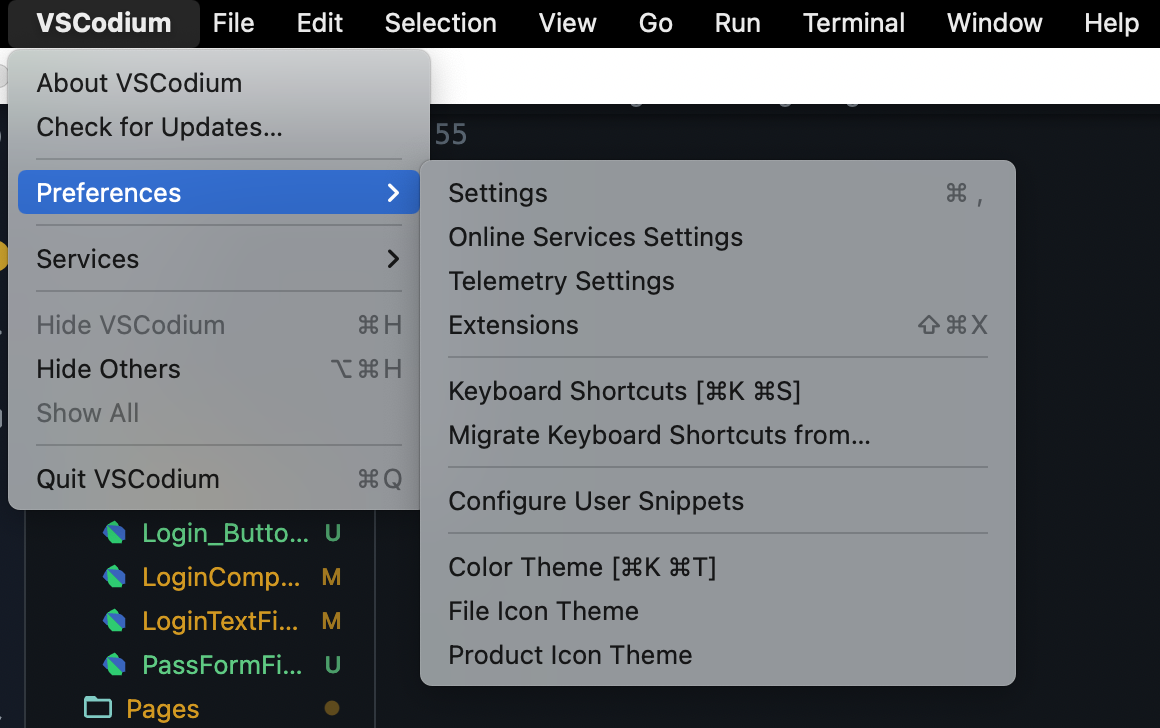Click the Preferences menu entry
The height and width of the screenshot is (728, 1160).
click(219, 192)
